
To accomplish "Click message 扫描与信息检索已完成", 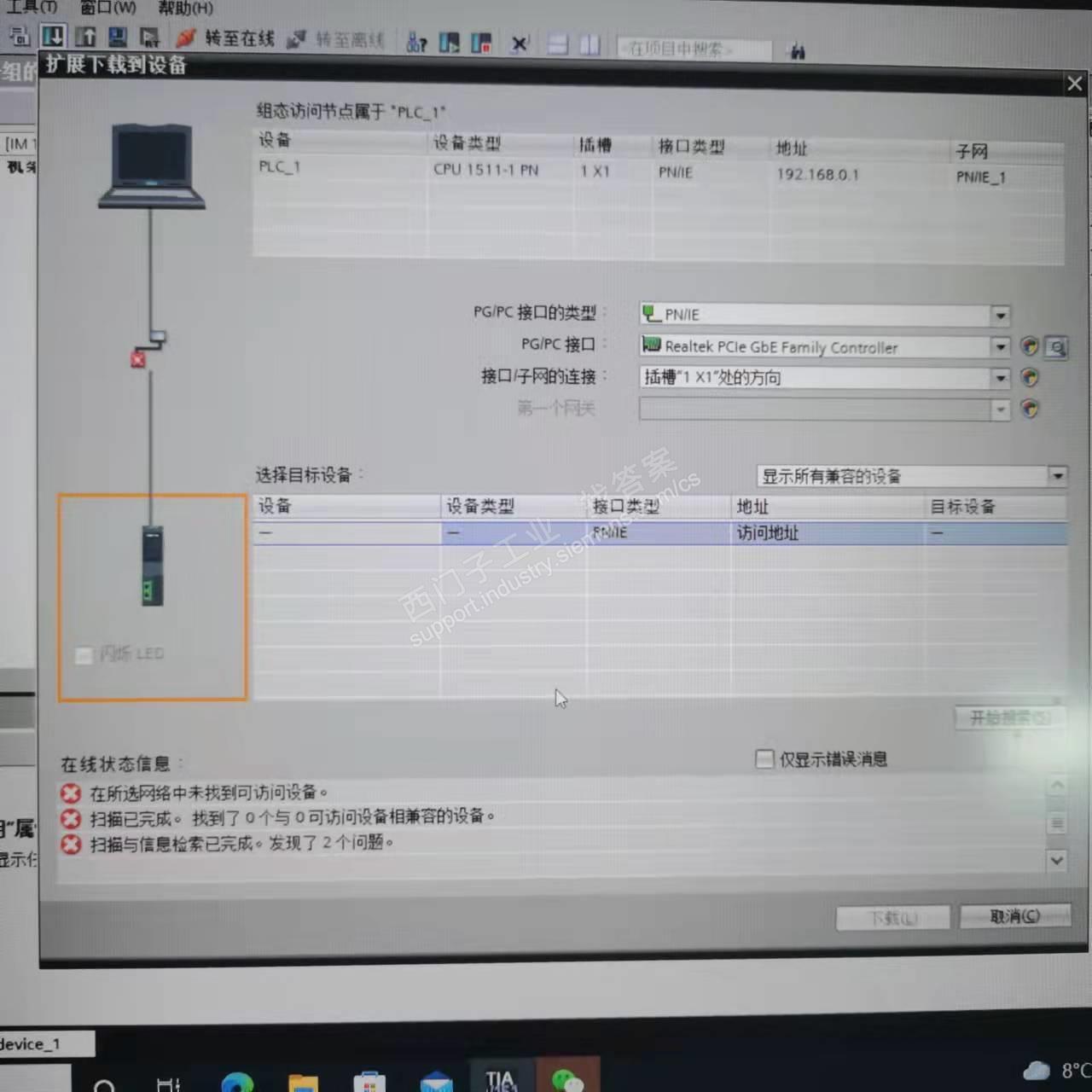I will [x=242, y=843].
